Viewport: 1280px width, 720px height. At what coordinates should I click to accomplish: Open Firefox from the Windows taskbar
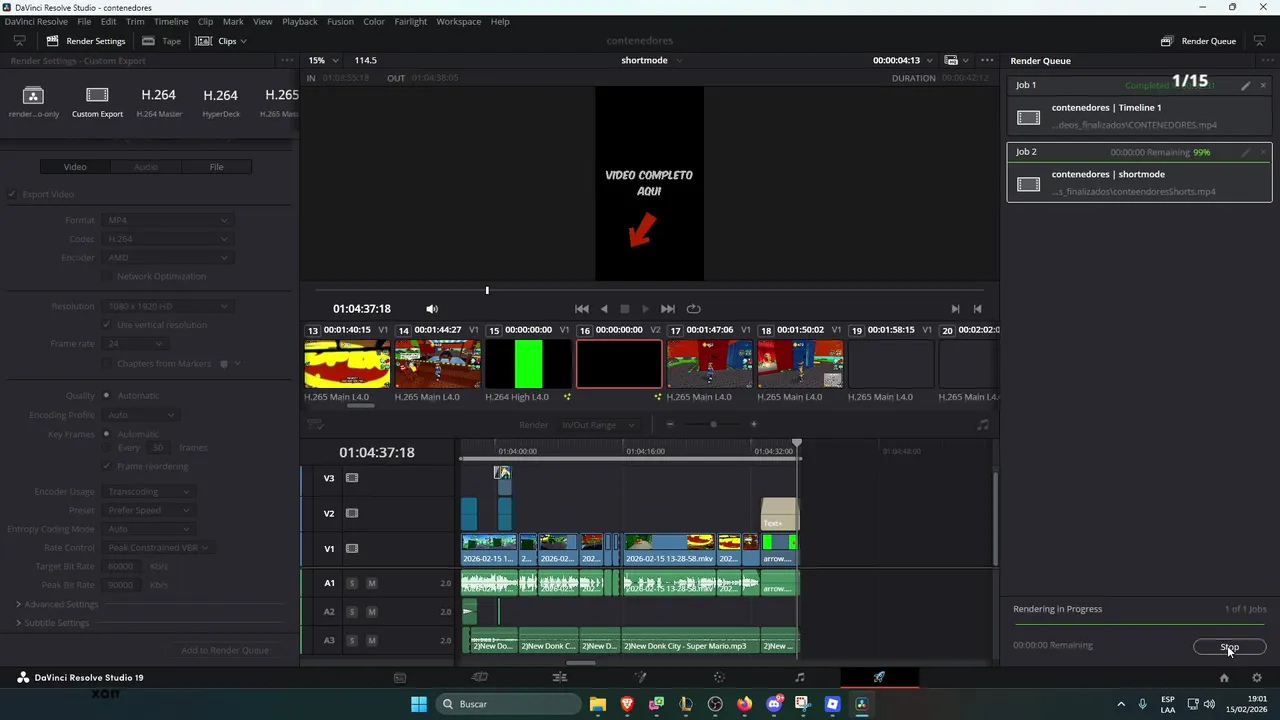(x=744, y=704)
